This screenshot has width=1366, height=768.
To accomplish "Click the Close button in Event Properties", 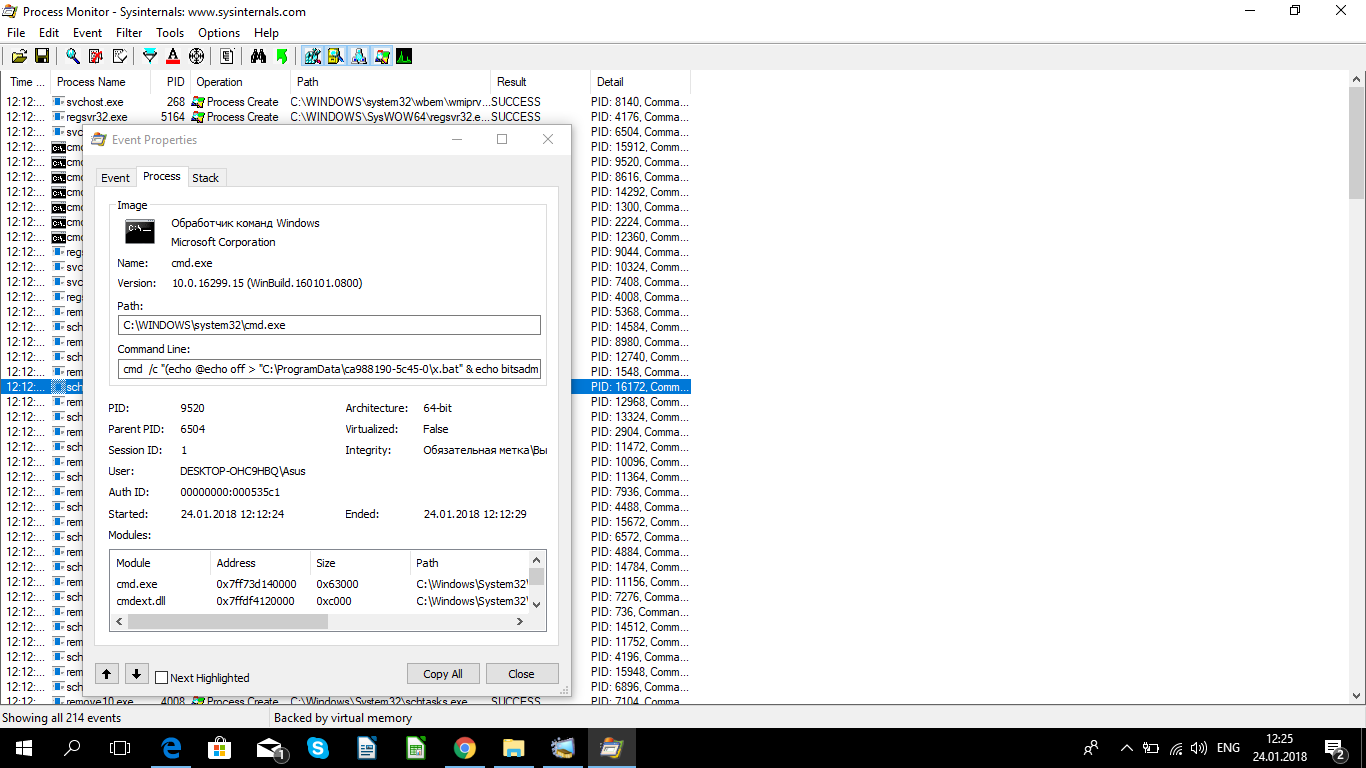I will [x=521, y=673].
